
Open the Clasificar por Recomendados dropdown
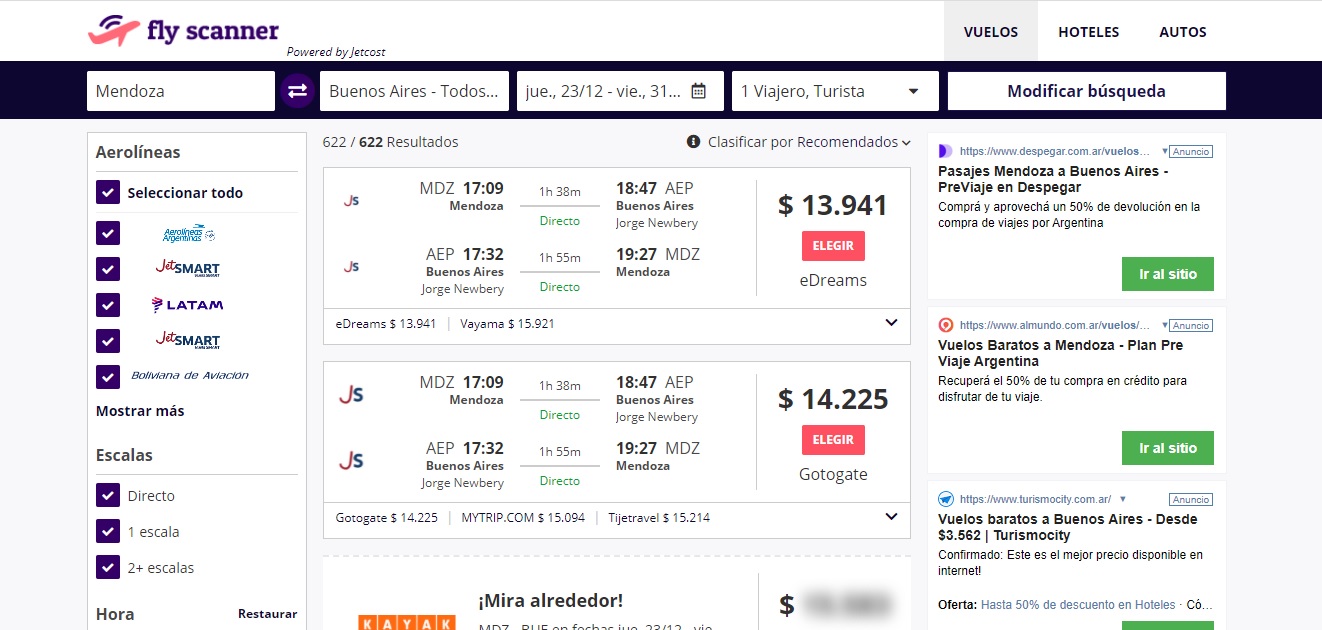[809, 142]
